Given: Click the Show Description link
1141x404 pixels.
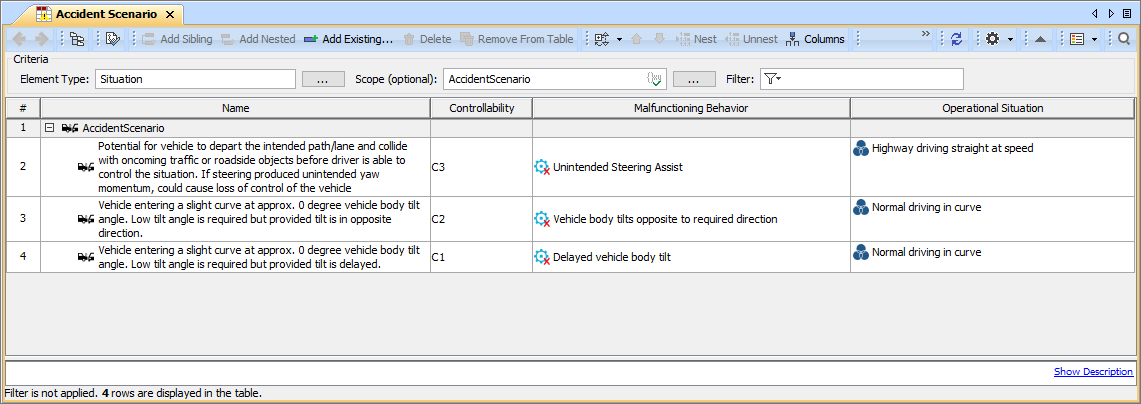Looking at the screenshot, I should [x=1093, y=371].
